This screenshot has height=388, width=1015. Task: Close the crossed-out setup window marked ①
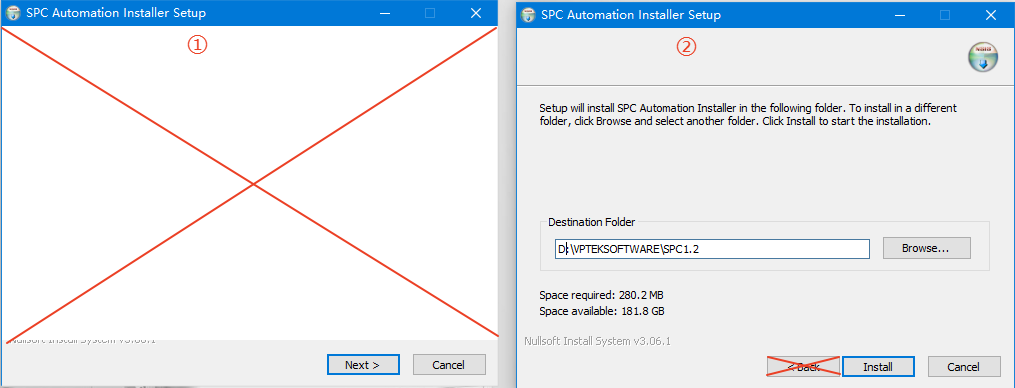pos(476,13)
